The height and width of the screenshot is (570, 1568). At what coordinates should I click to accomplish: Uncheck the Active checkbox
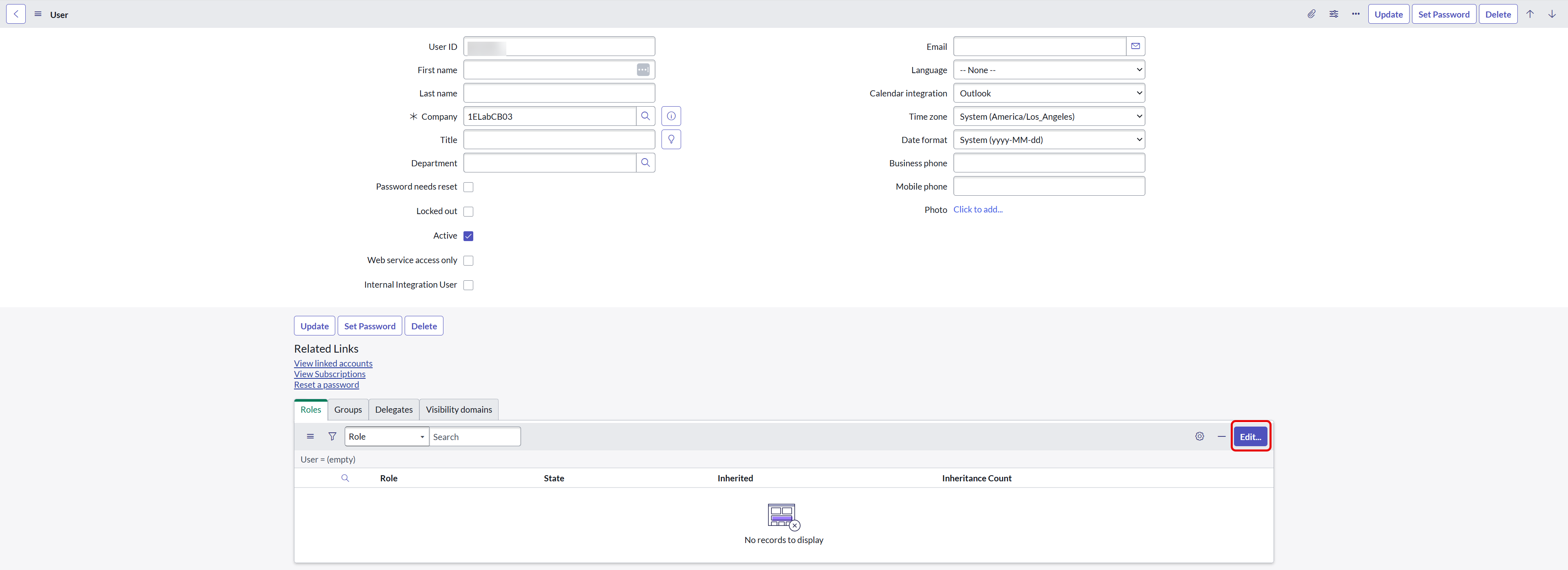pos(468,236)
